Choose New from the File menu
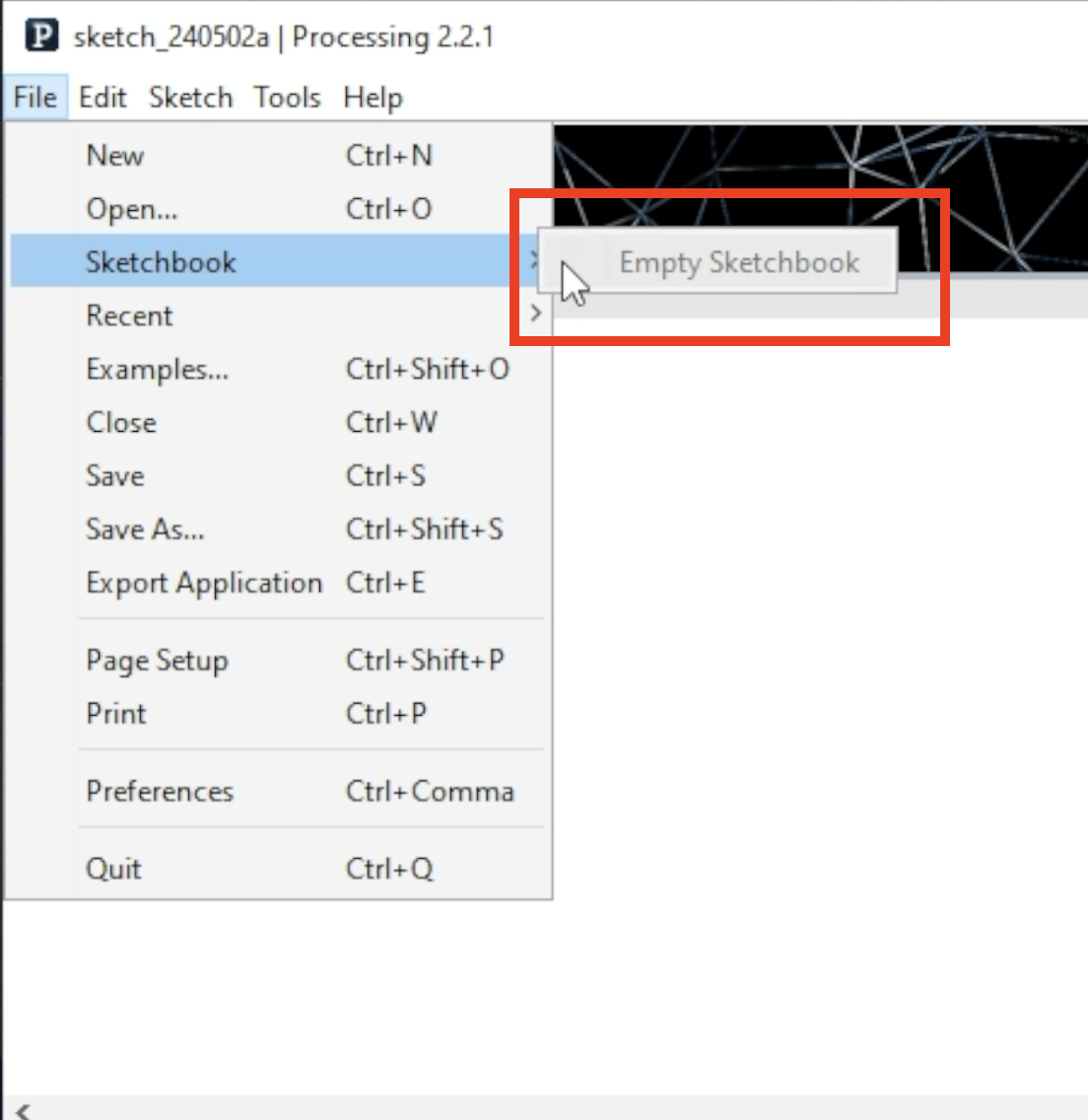 click(279, 156)
